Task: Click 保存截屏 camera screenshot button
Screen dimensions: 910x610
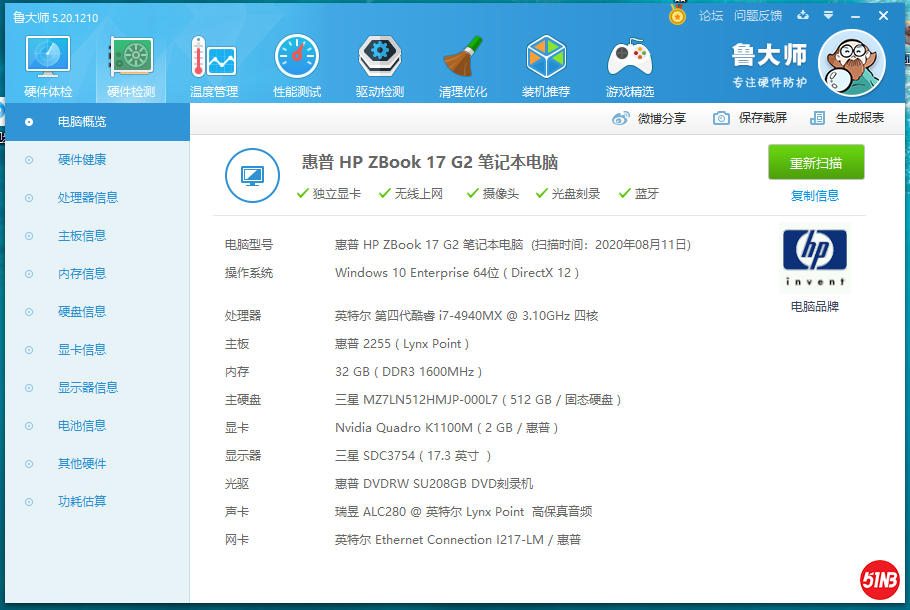Action: pyautogui.click(x=750, y=118)
